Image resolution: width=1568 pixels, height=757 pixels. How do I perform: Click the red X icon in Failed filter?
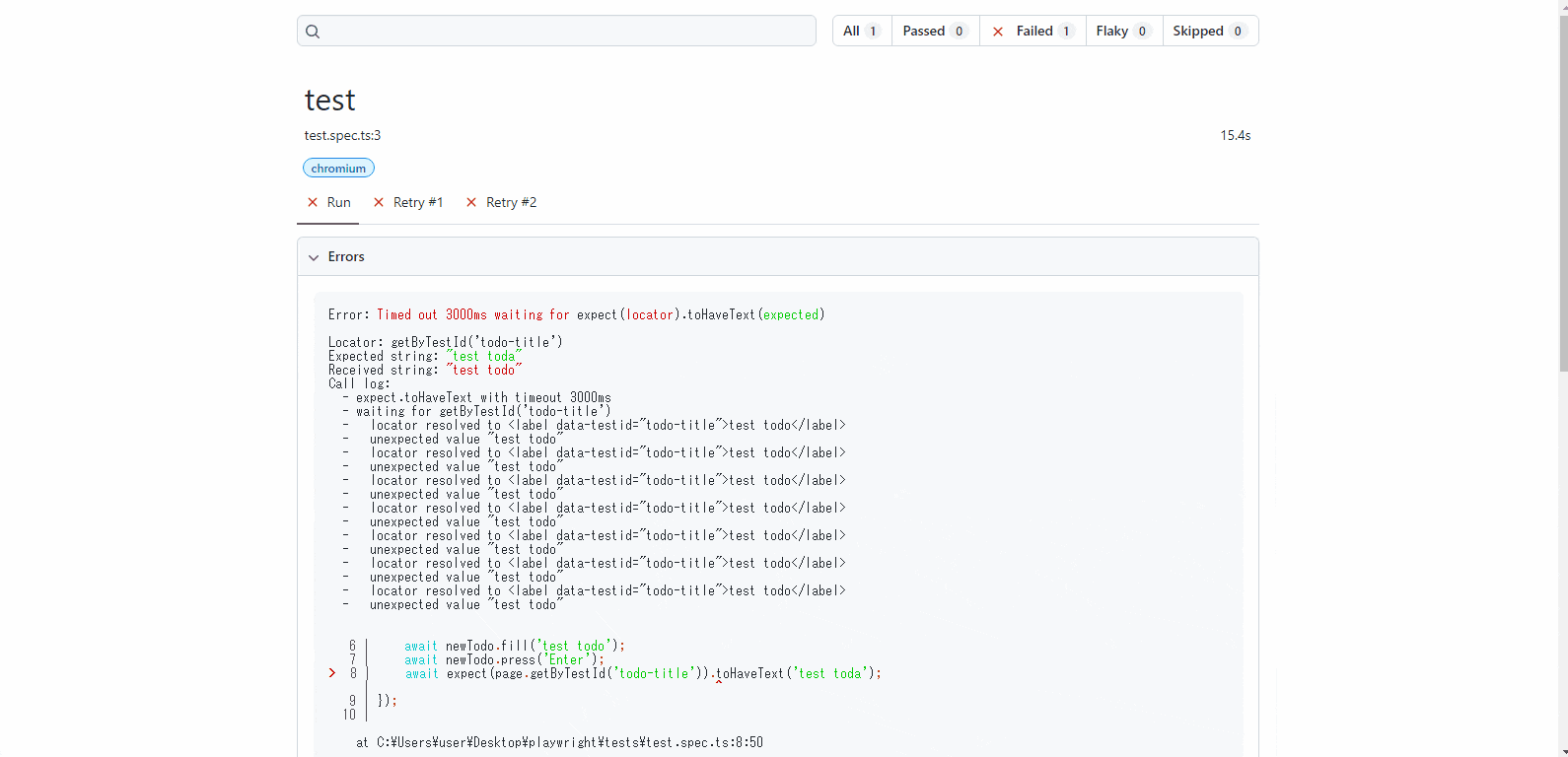point(998,32)
